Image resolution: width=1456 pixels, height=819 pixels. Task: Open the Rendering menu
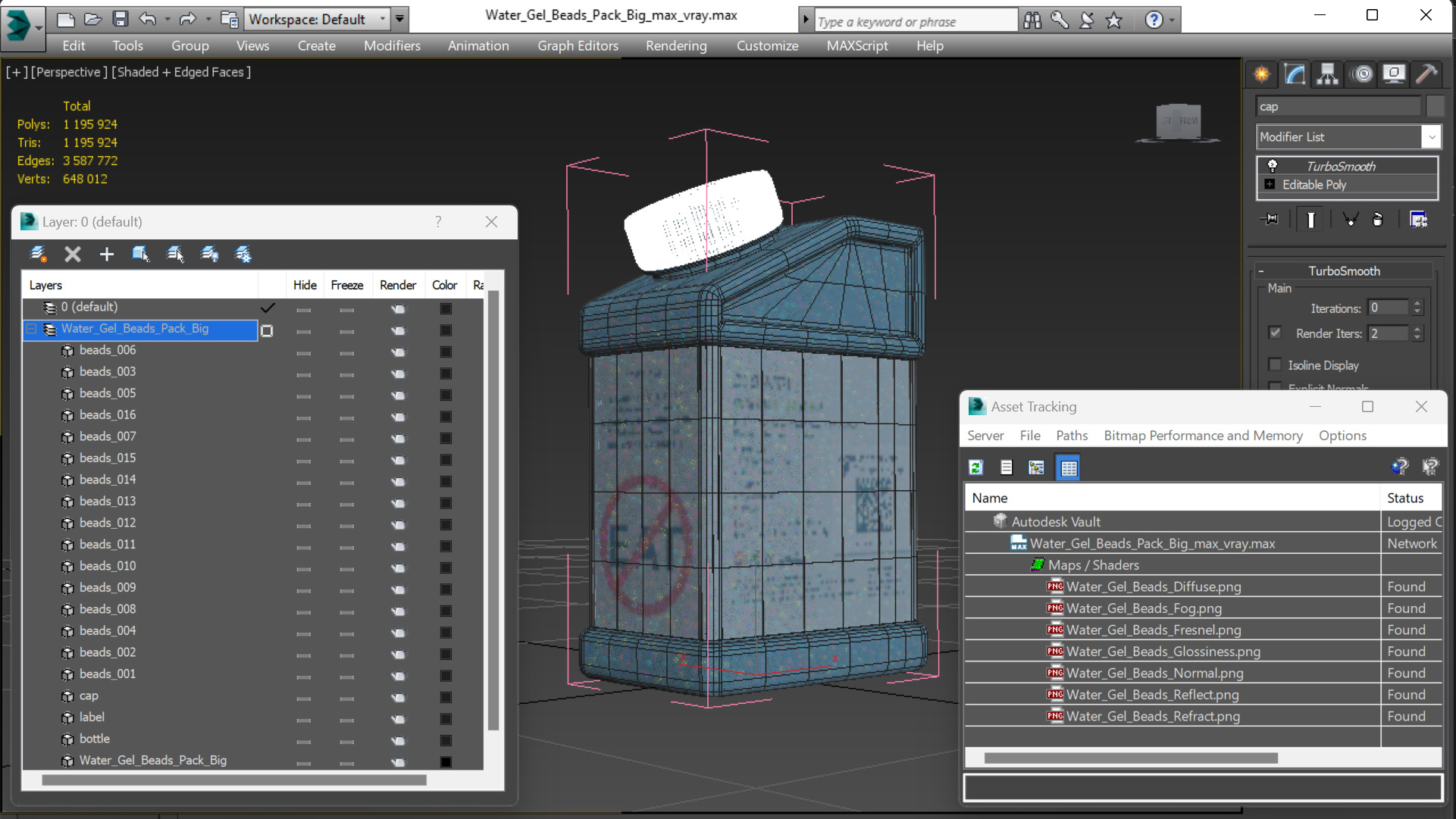pyautogui.click(x=676, y=45)
